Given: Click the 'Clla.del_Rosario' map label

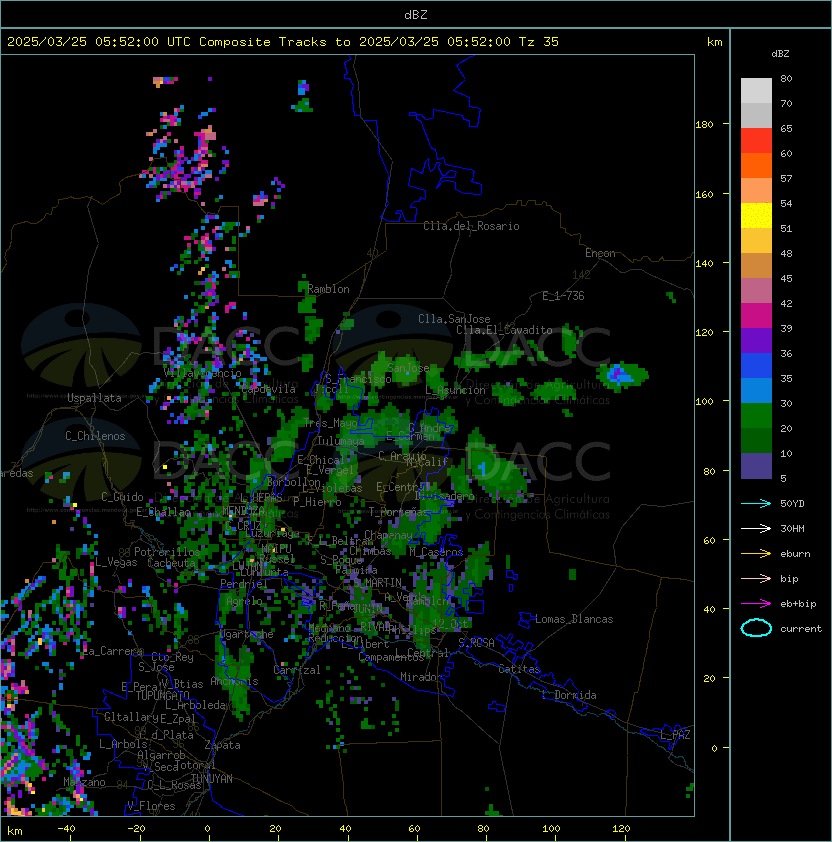Looking at the screenshot, I should [x=471, y=226].
